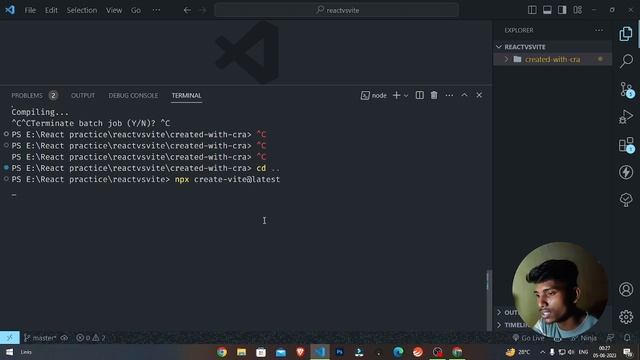Switch to the Output tab
The height and width of the screenshot is (360, 640).
83,96
